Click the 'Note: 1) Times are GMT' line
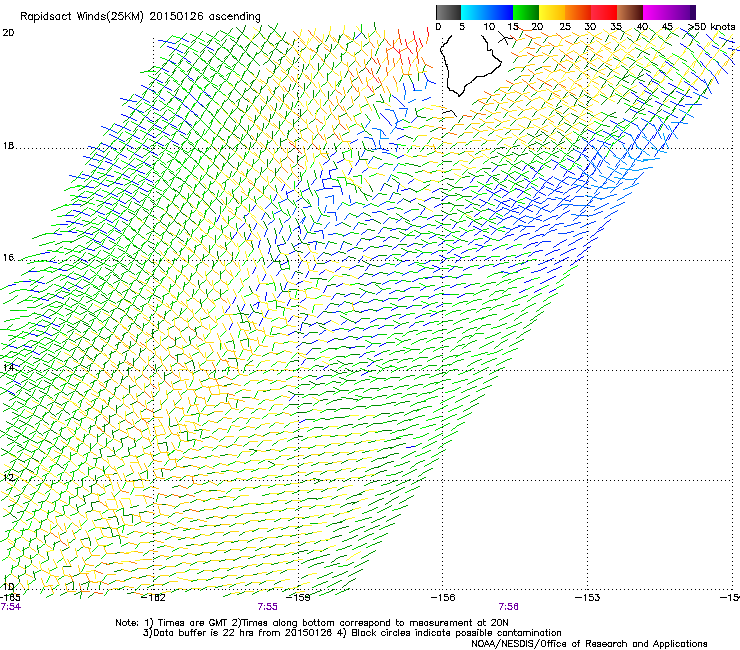Image resolution: width=740 pixels, height=650 pixels. (x=312, y=623)
